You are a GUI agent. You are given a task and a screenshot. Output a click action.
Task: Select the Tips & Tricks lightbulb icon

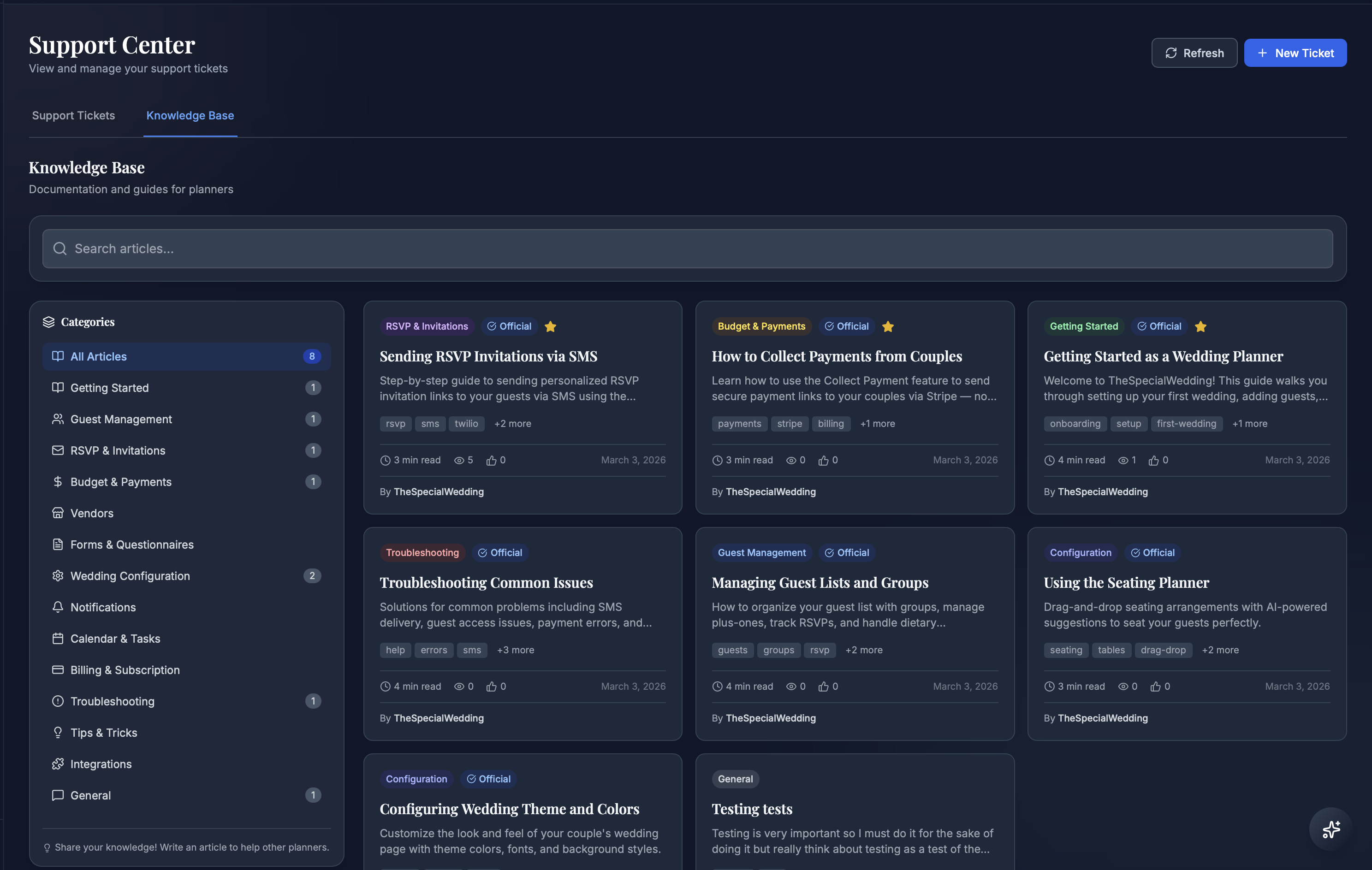tap(58, 732)
